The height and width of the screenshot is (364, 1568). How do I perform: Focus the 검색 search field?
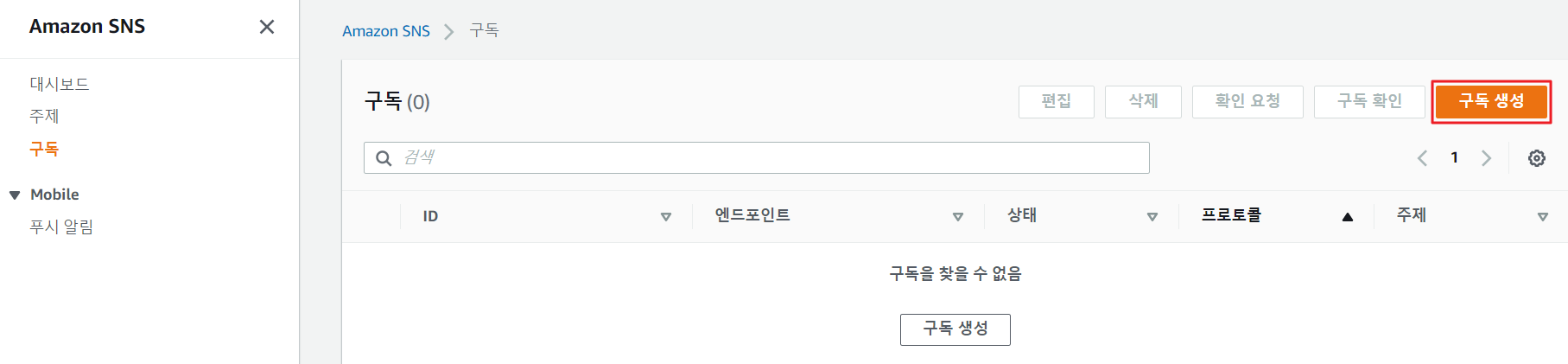(x=769, y=158)
